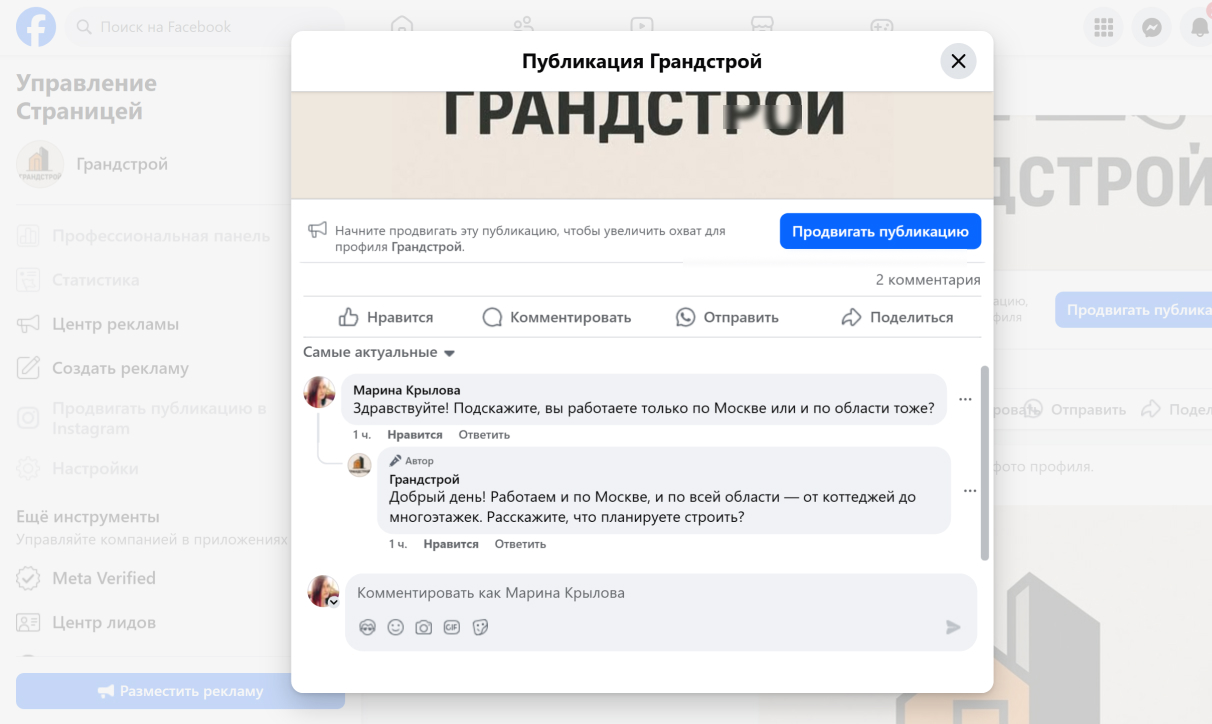Click the comments scrollbar in dialog
1212x724 pixels.
[x=985, y=462]
